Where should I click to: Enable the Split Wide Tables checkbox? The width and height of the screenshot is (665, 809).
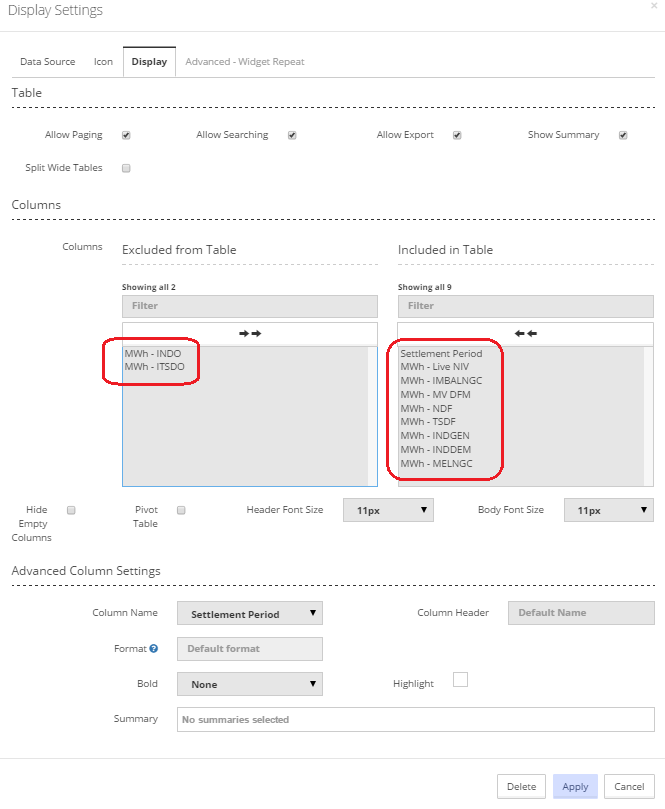pos(126,168)
